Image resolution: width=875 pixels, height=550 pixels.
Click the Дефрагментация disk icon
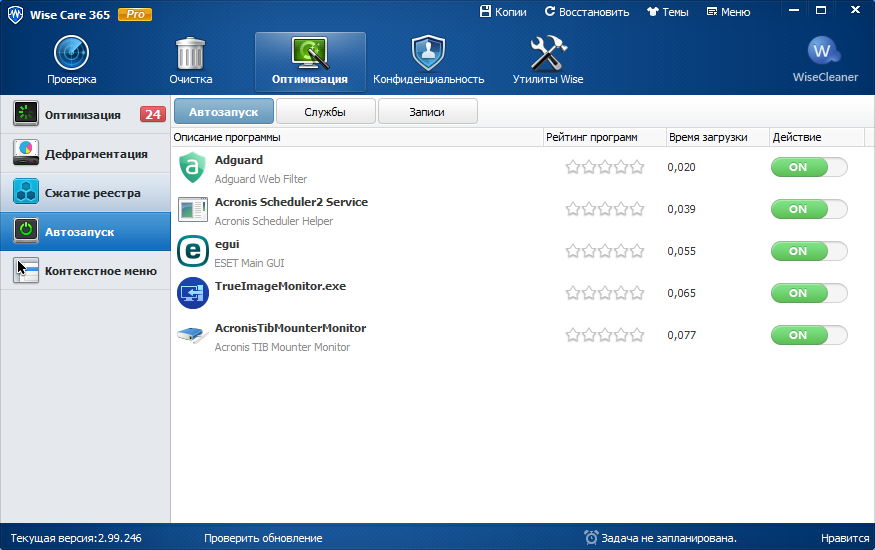[x=26, y=153]
